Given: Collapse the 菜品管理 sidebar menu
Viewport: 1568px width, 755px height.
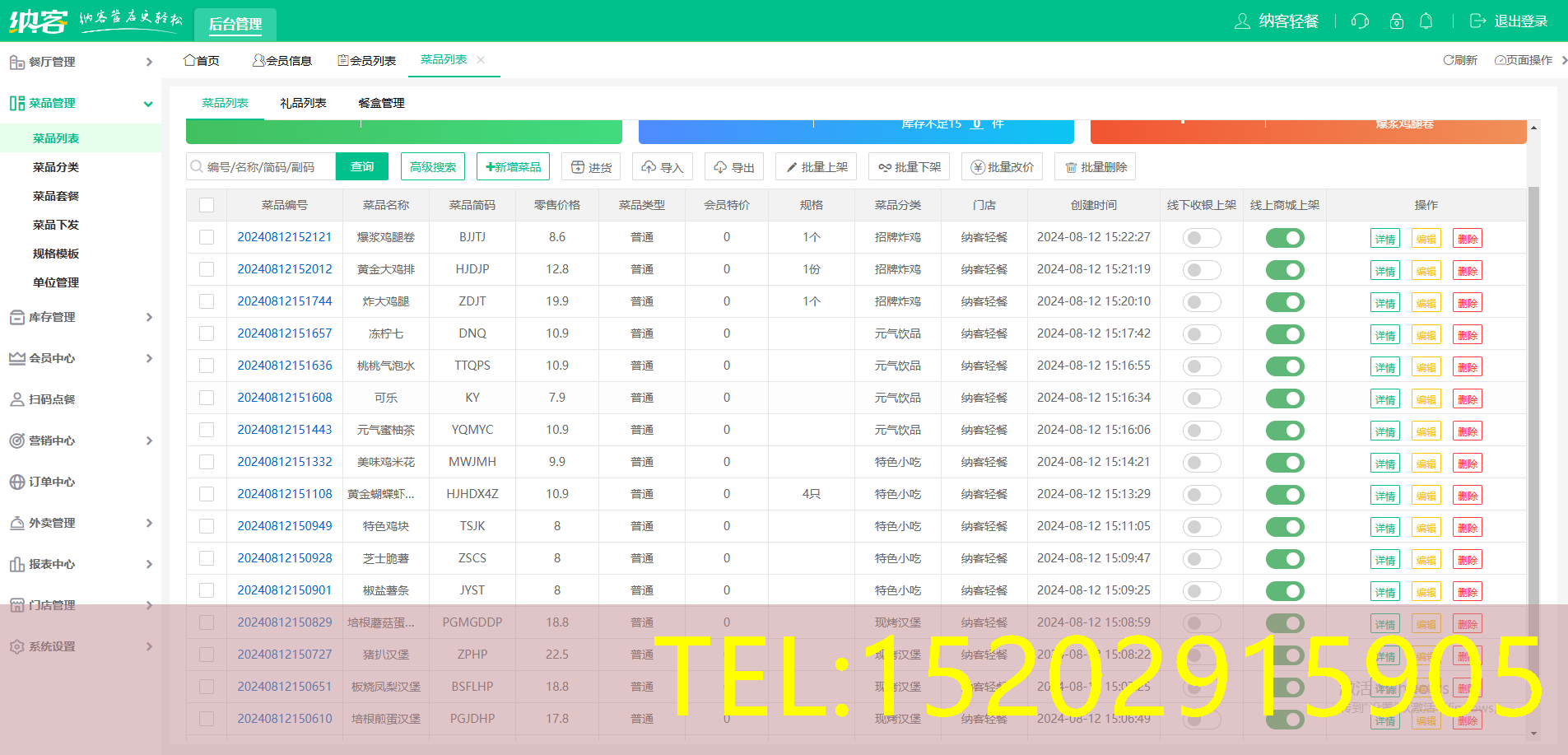Looking at the screenshot, I should point(81,103).
